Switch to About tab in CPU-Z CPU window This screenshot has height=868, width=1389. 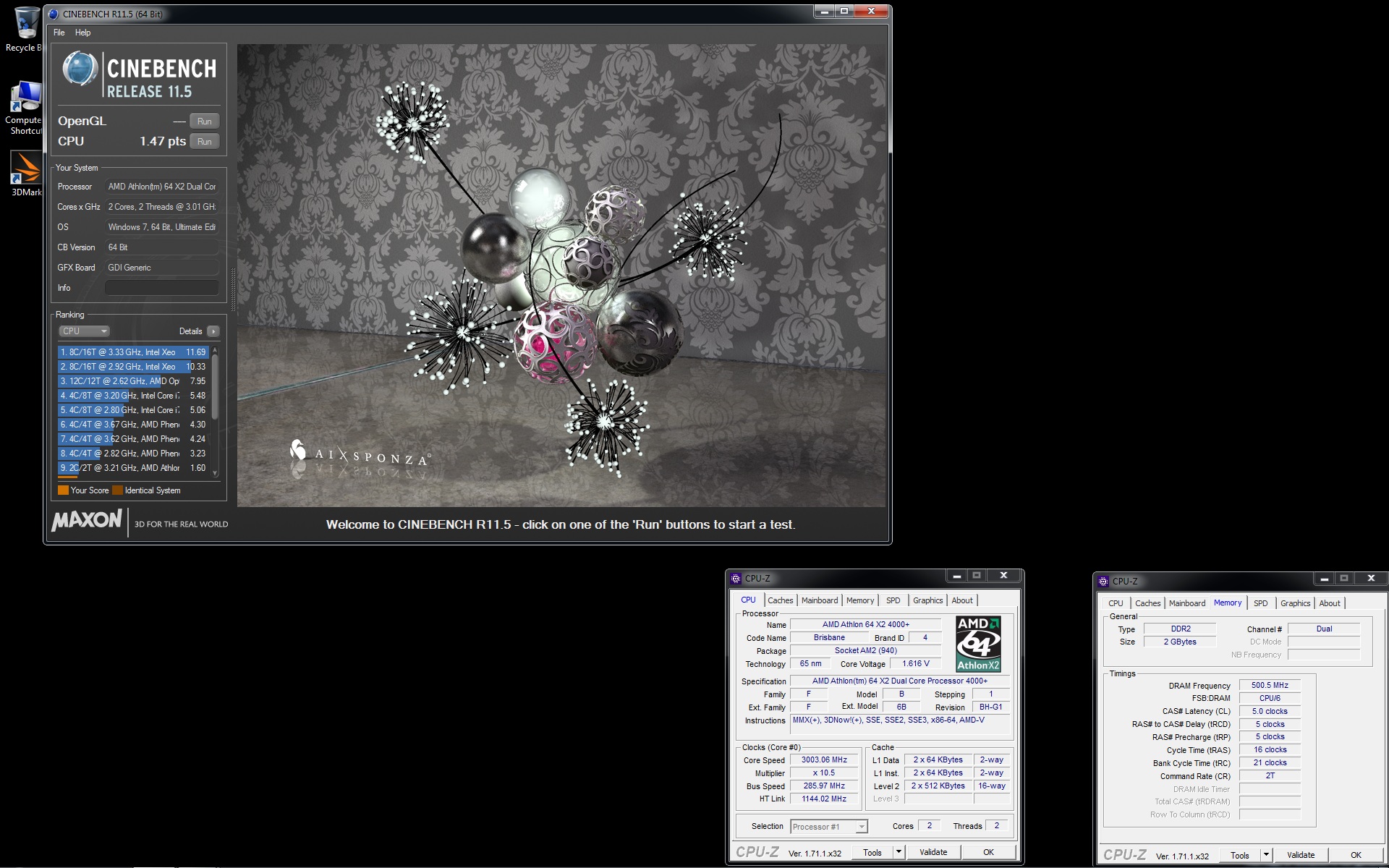962,600
